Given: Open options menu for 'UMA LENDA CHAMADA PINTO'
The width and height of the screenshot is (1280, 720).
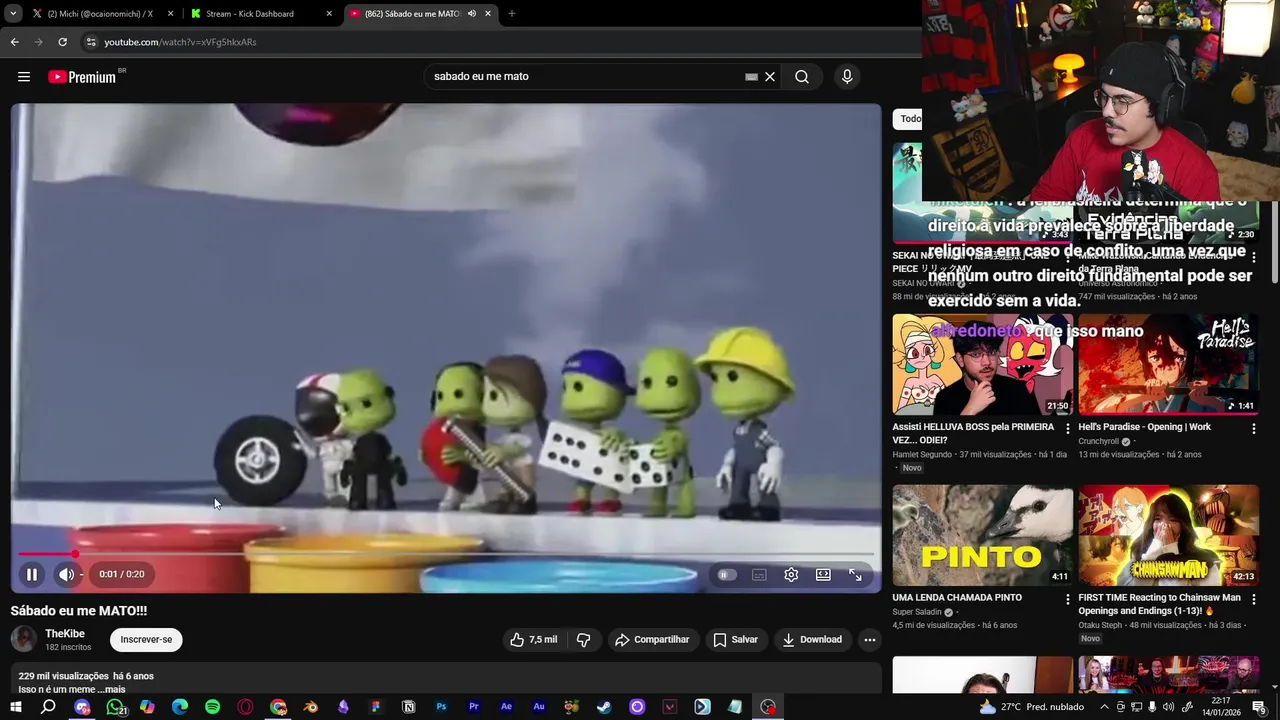Looking at the screenshot, I should 1068,600.
